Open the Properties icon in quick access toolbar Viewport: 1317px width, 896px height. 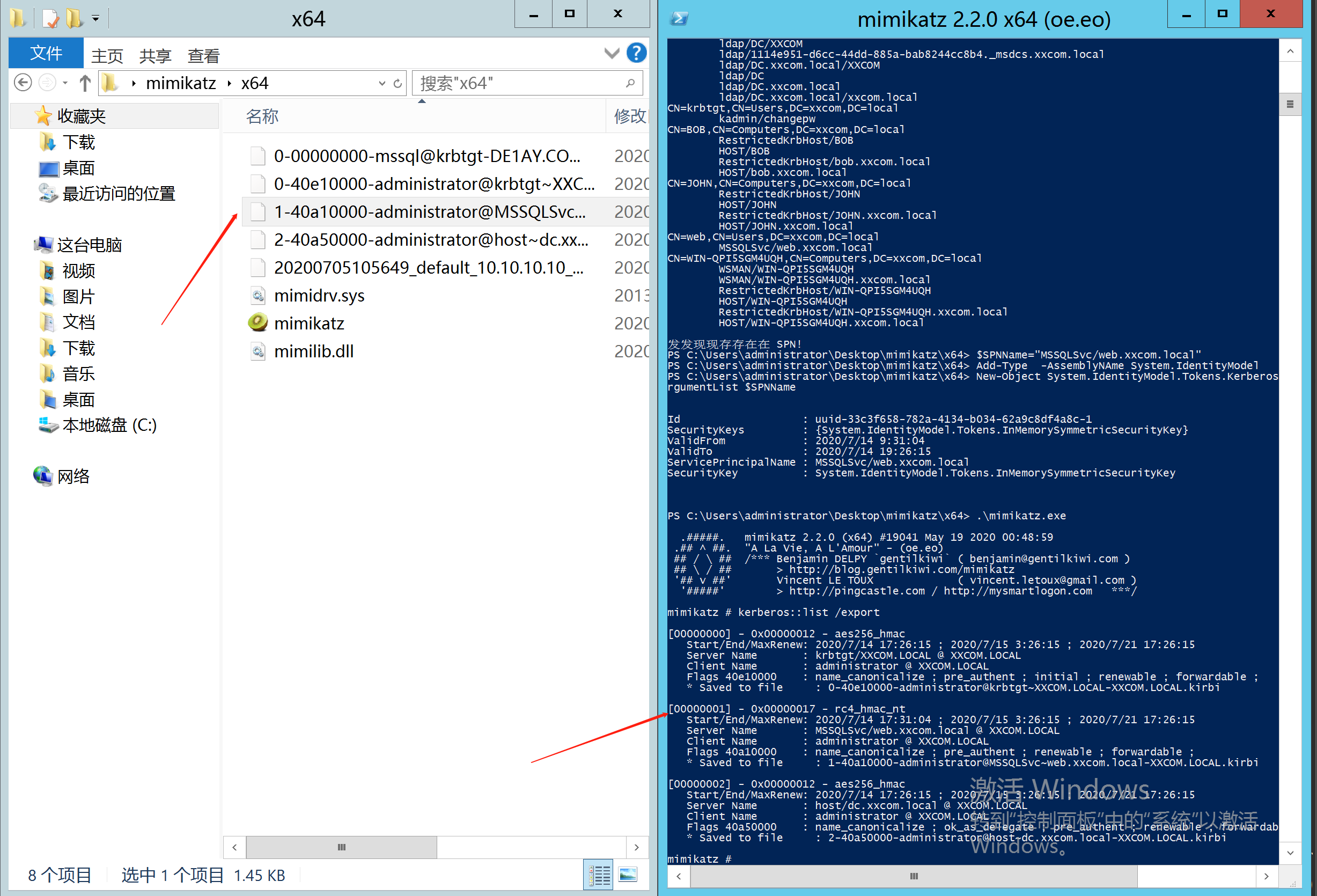[51, 19]
